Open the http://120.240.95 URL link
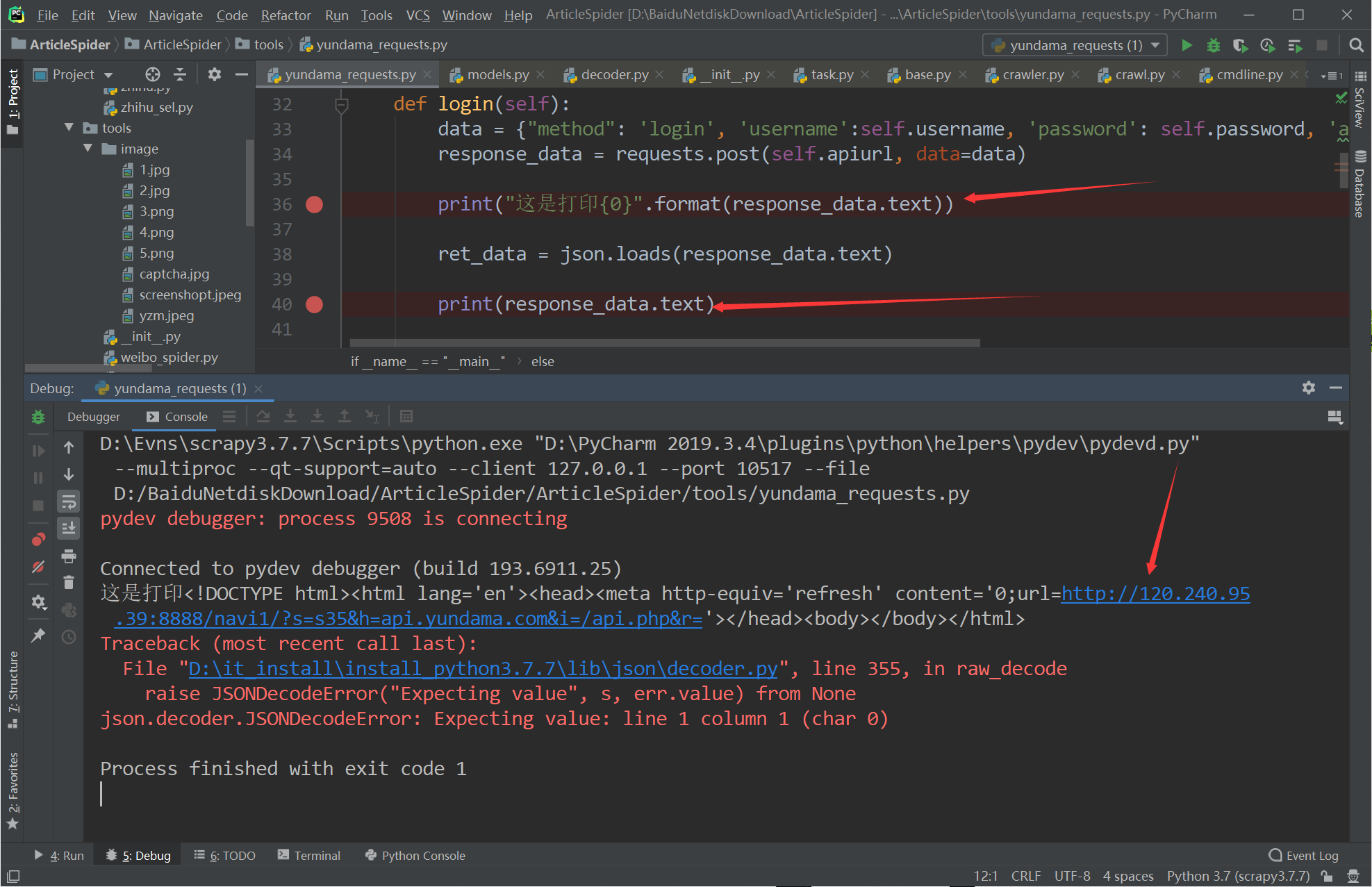This screenshot has height=887, width=1372. pos(1155,593)
